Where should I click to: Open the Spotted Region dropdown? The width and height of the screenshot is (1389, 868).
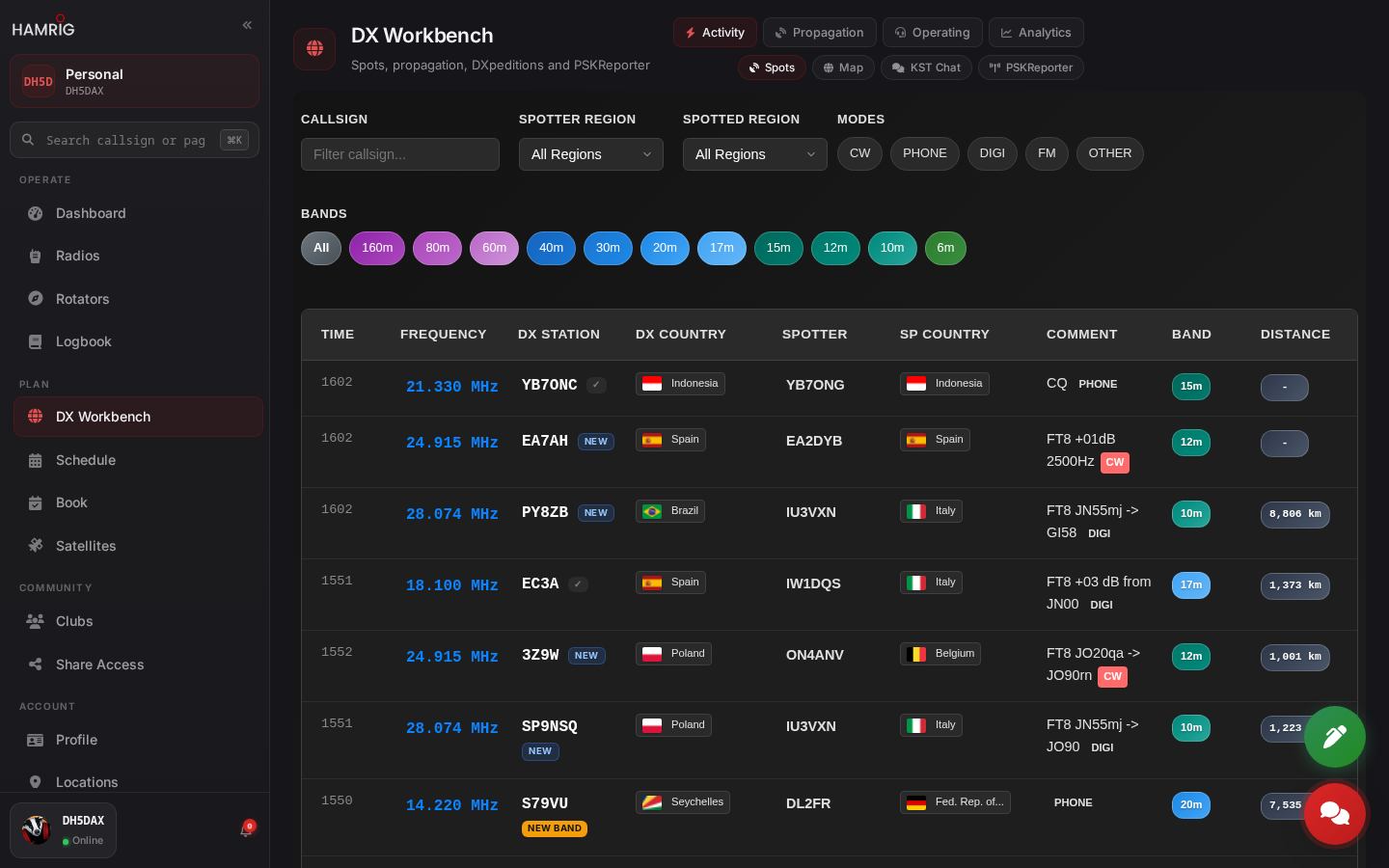(x=755, y=154)
